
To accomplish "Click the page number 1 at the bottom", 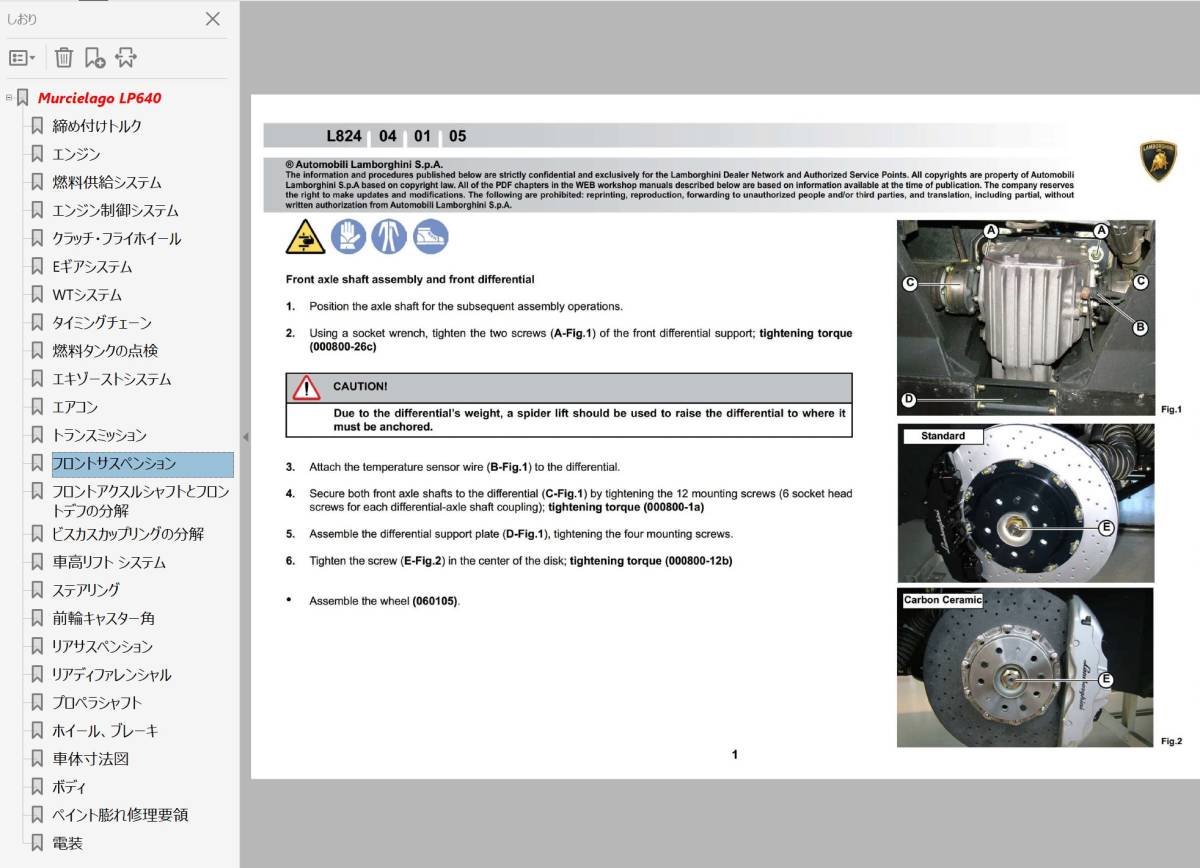I will pos(735,755).
